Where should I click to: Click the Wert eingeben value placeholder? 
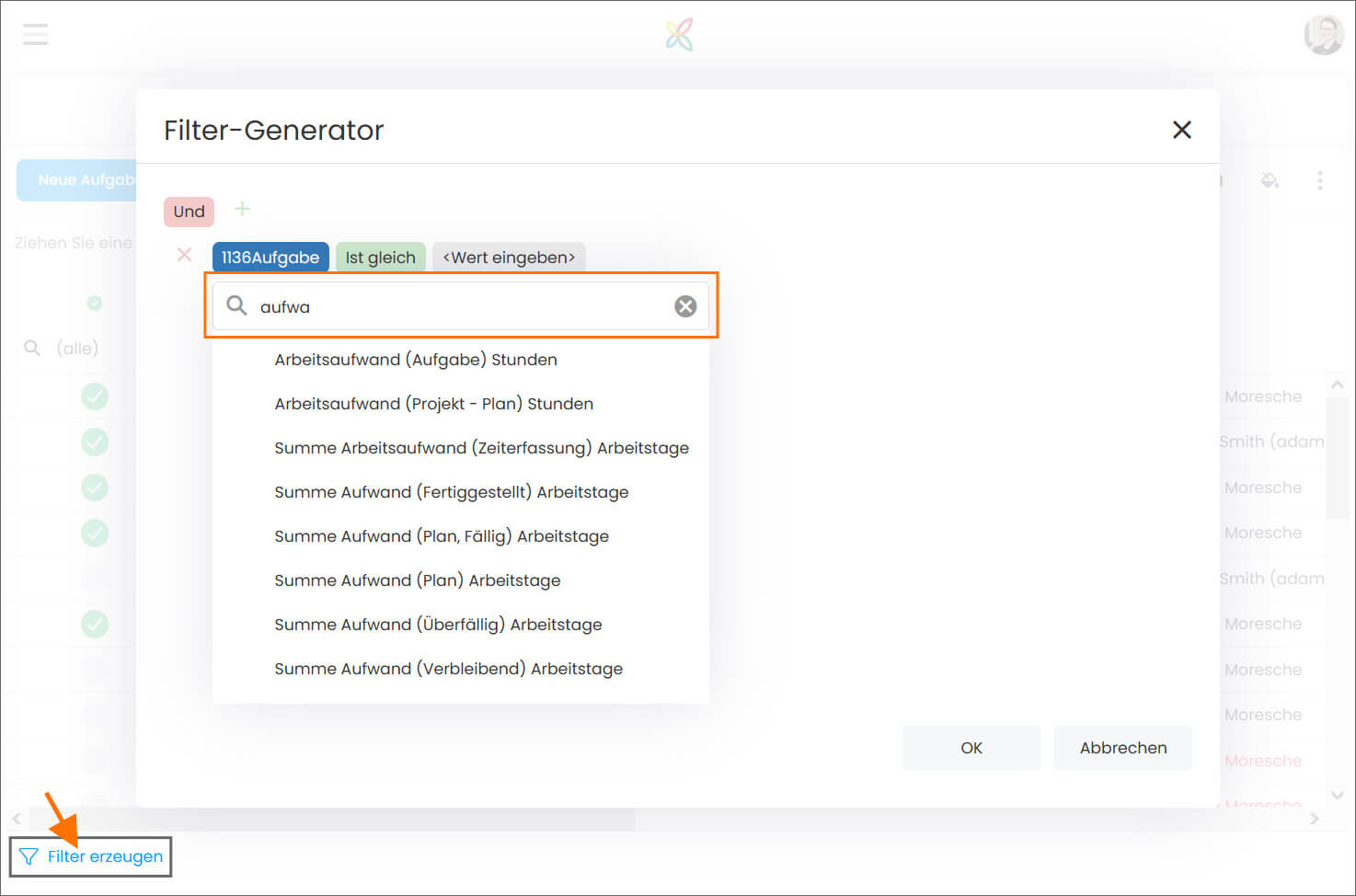(509, 258)
